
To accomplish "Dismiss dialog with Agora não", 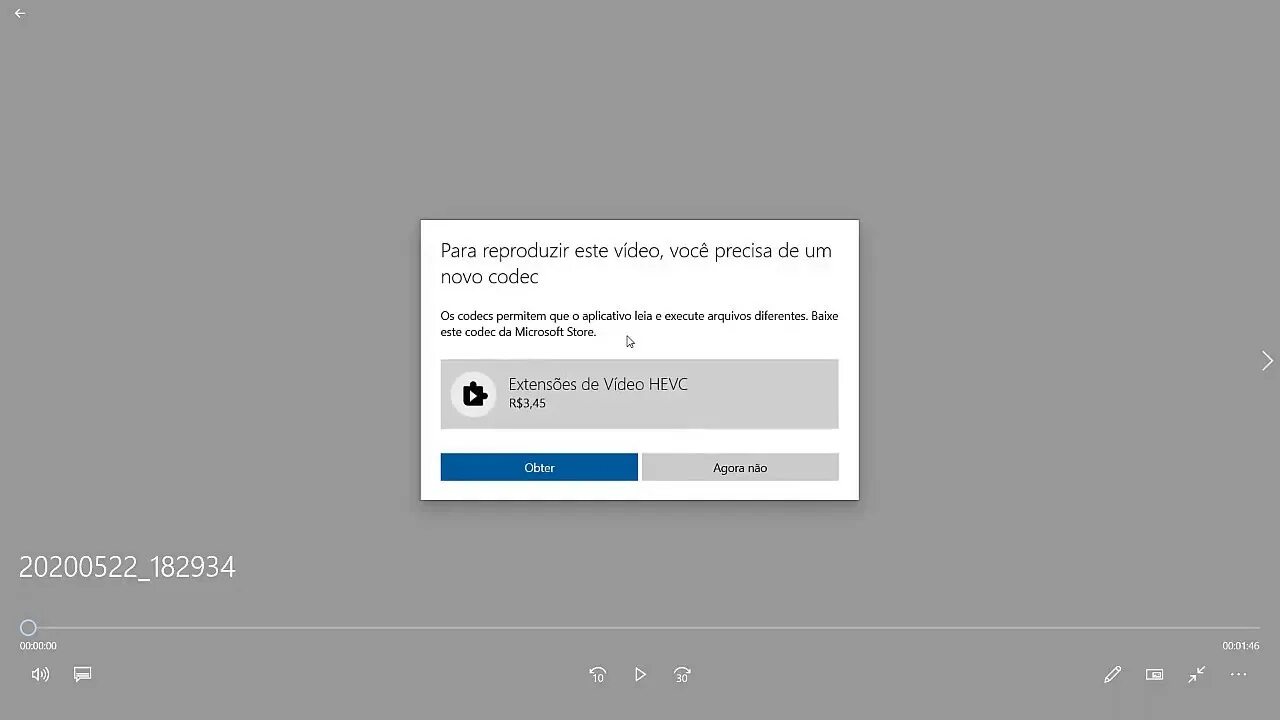I will (x=740, y=467).
